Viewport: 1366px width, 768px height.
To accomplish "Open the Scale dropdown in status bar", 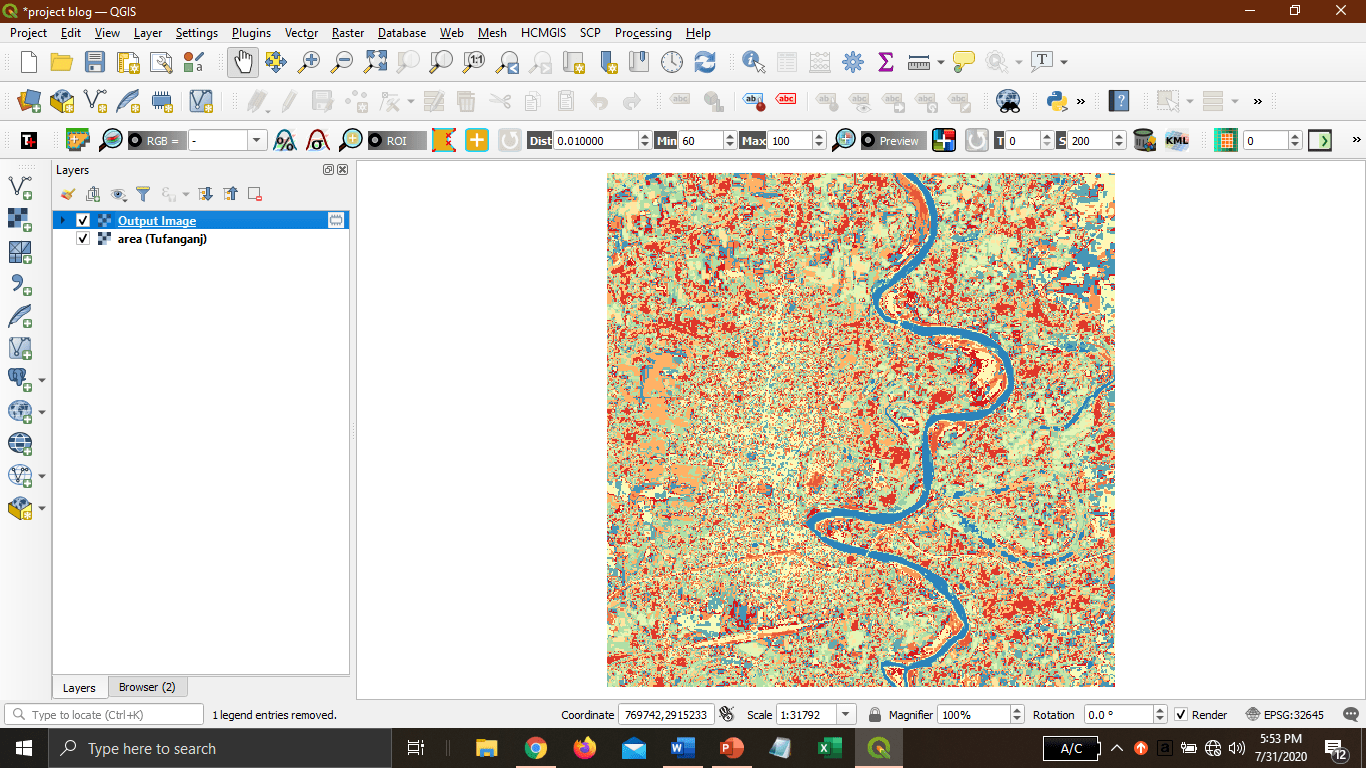I will tap(845, 714).
